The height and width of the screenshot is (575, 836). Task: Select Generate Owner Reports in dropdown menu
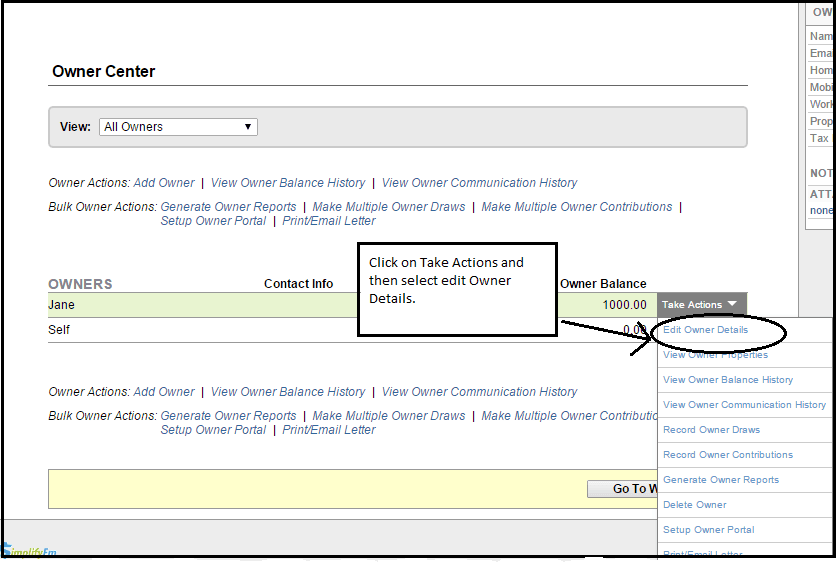coord(720,480)
